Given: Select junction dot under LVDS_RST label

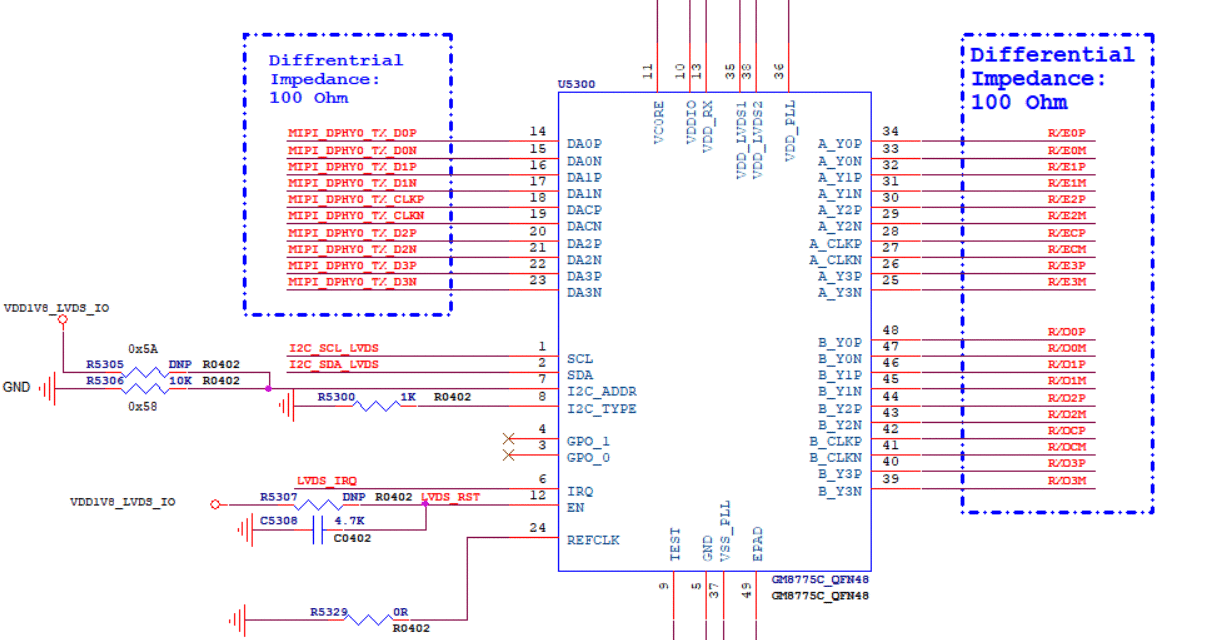Looking at the screenshot, I should (425, 504).
